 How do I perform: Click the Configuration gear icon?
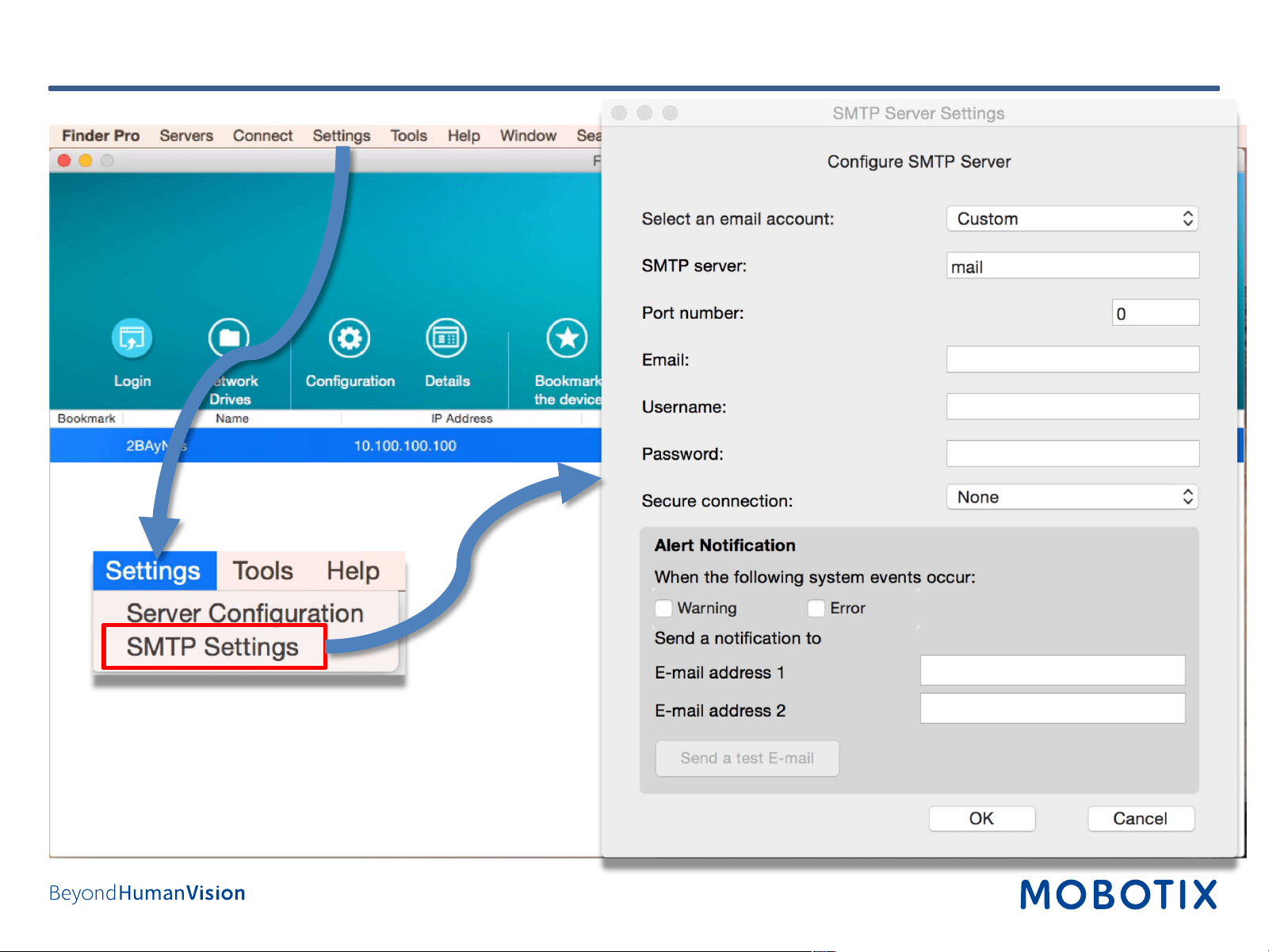350,338
